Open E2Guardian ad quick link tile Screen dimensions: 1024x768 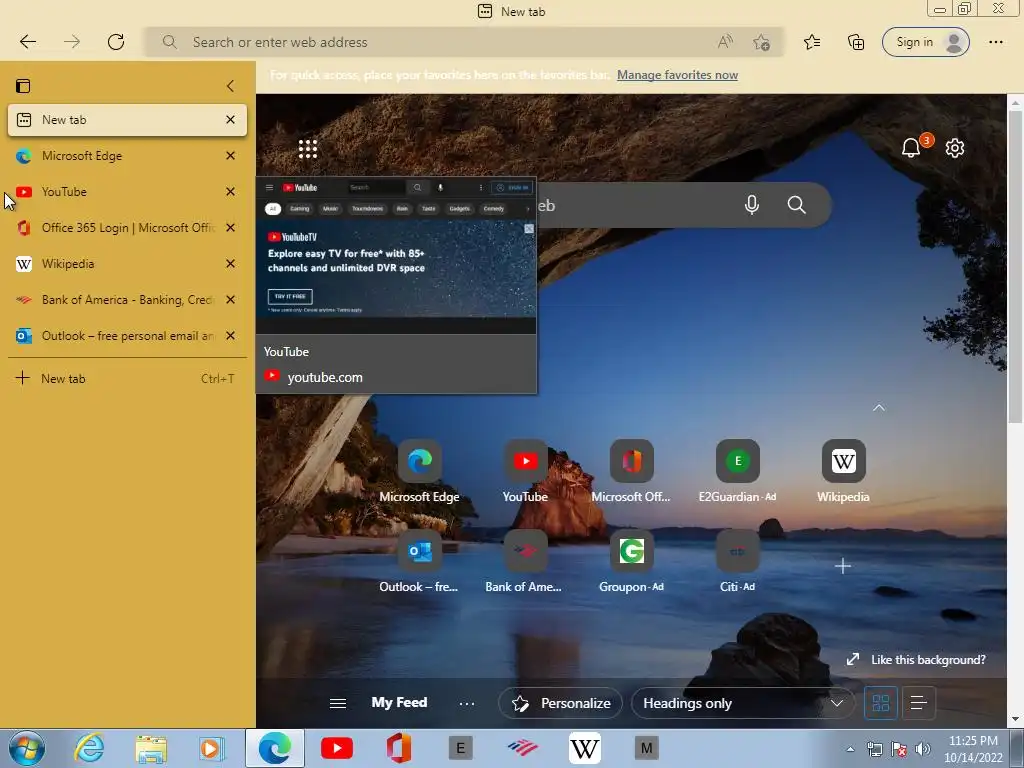[737, 472]
